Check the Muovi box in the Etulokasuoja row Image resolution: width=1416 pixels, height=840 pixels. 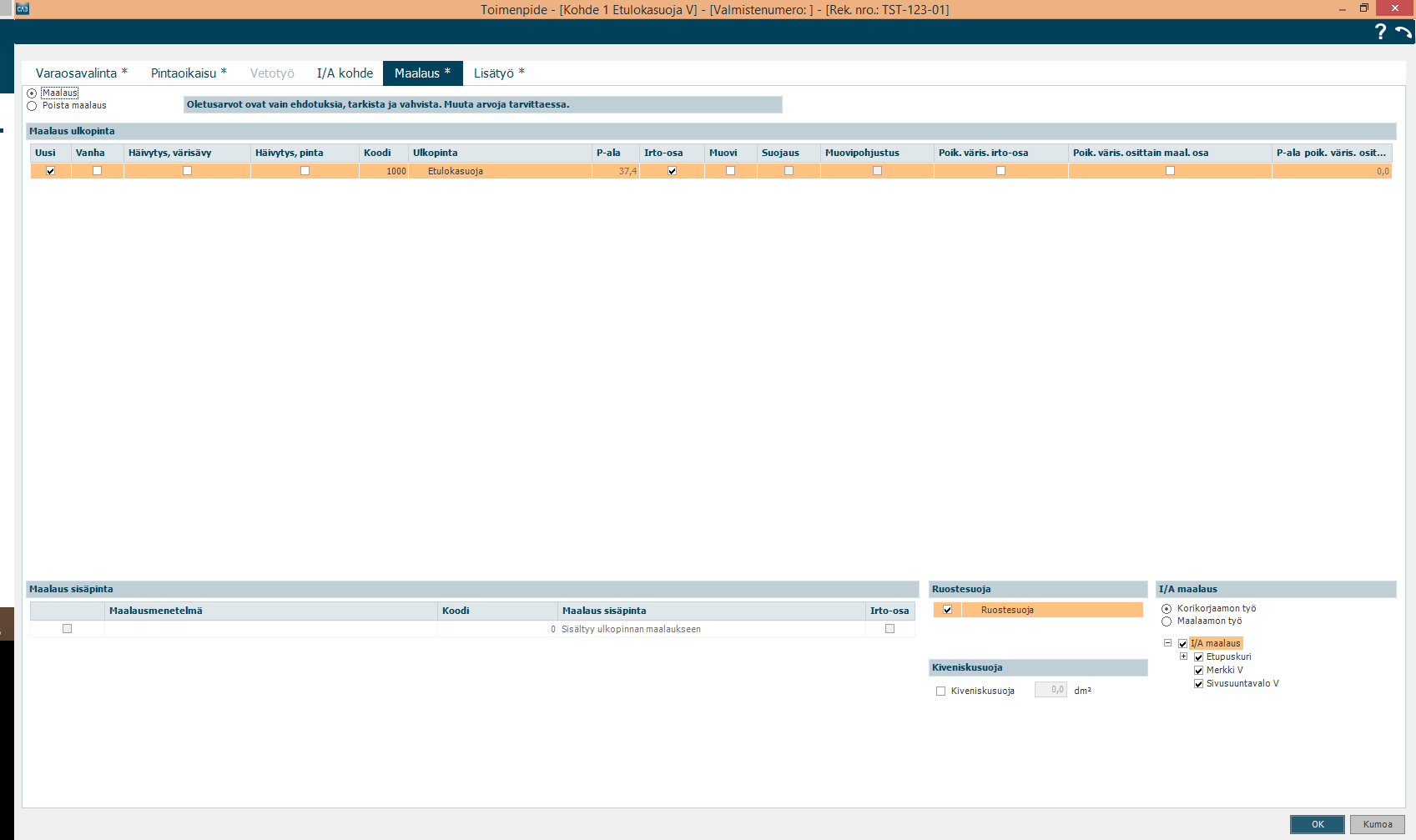tap(730, 171)
